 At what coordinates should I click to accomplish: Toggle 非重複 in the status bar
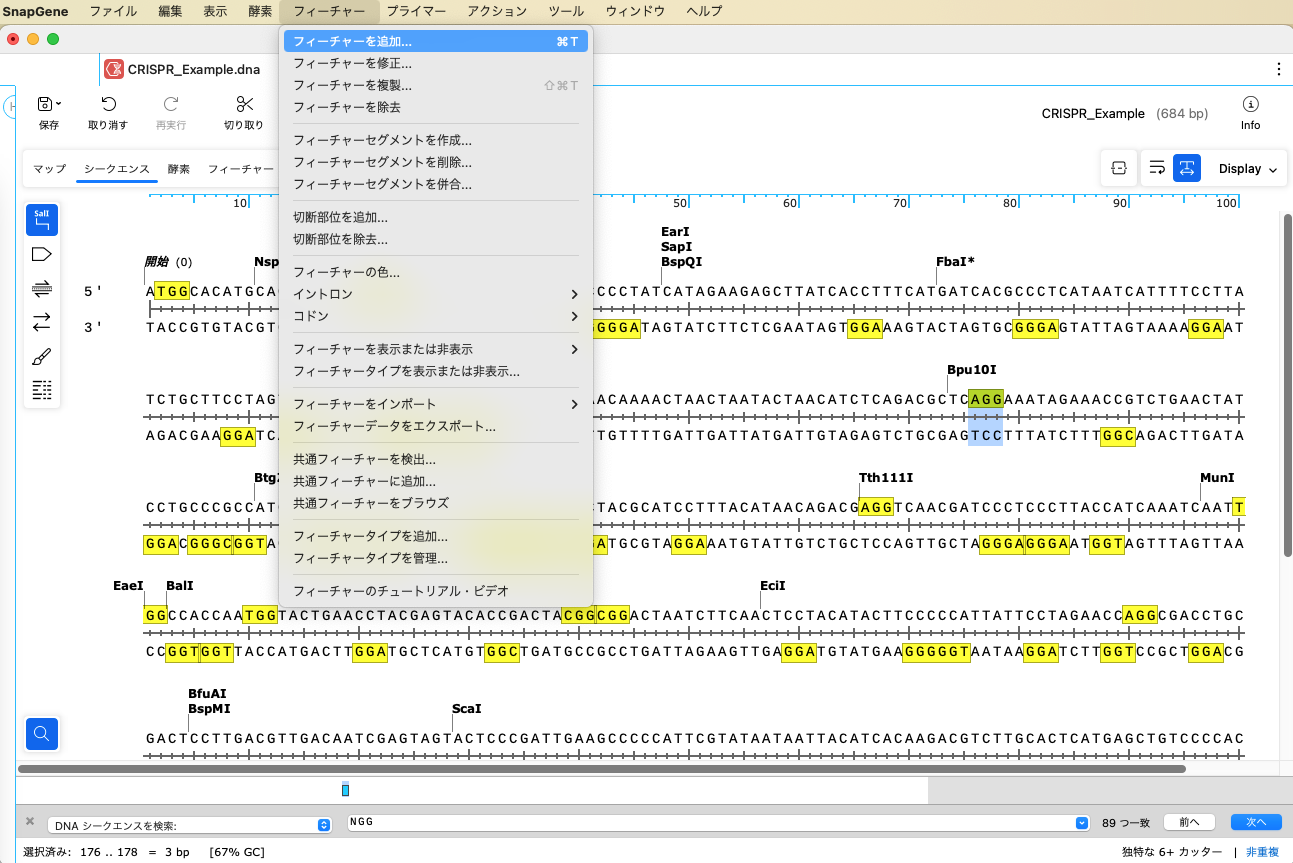point(1262,852)
